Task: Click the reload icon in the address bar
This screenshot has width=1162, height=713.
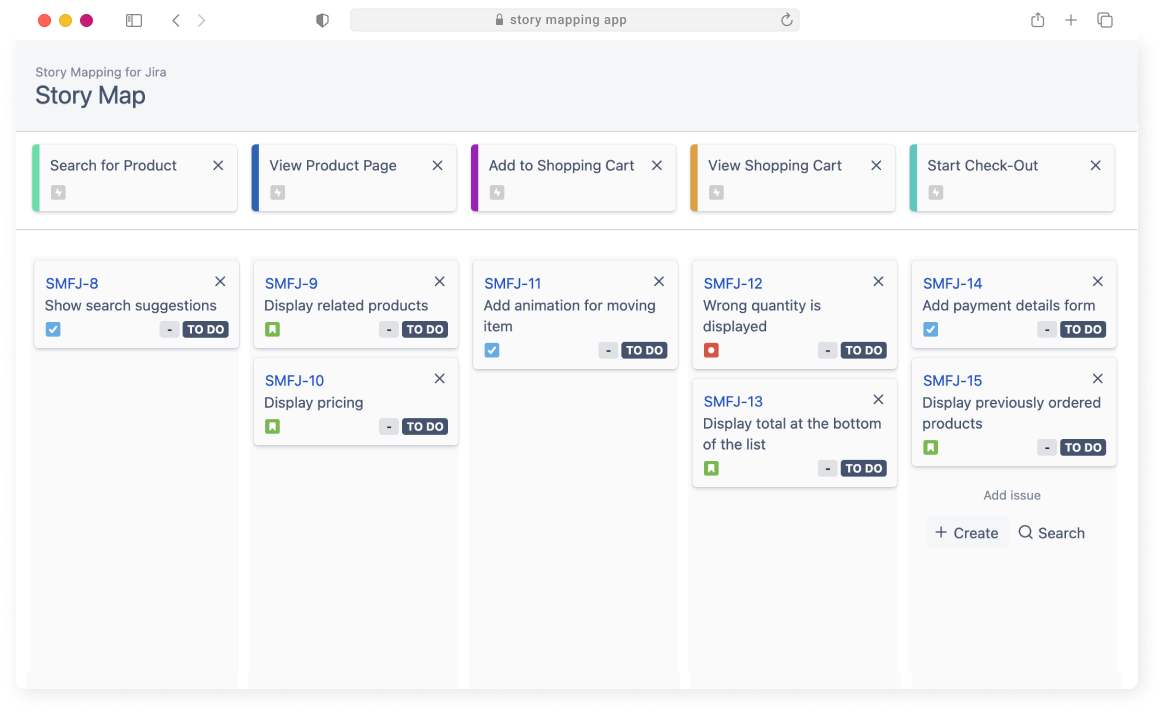Action: (x=787, y=19)
